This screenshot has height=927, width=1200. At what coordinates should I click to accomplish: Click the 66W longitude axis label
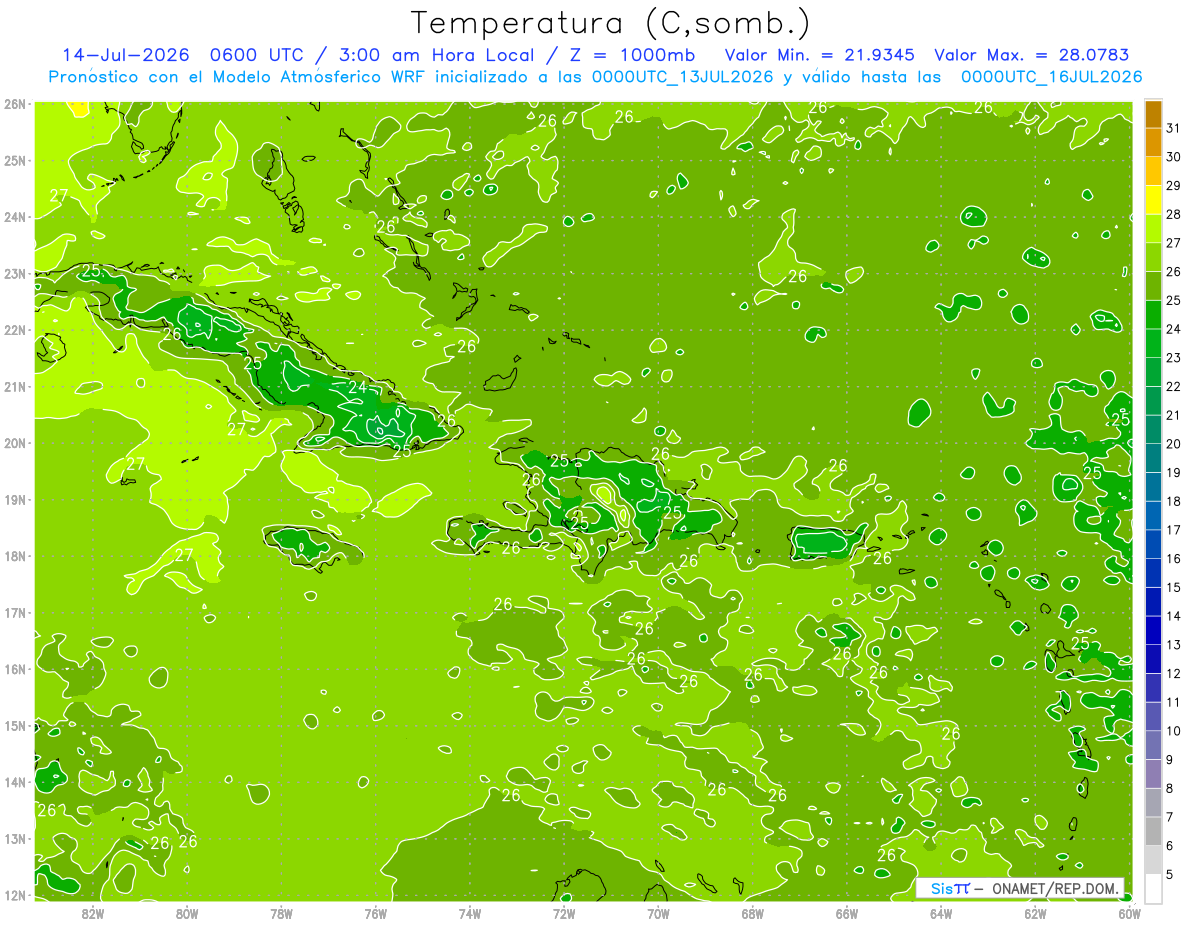(x=846, y=913)
